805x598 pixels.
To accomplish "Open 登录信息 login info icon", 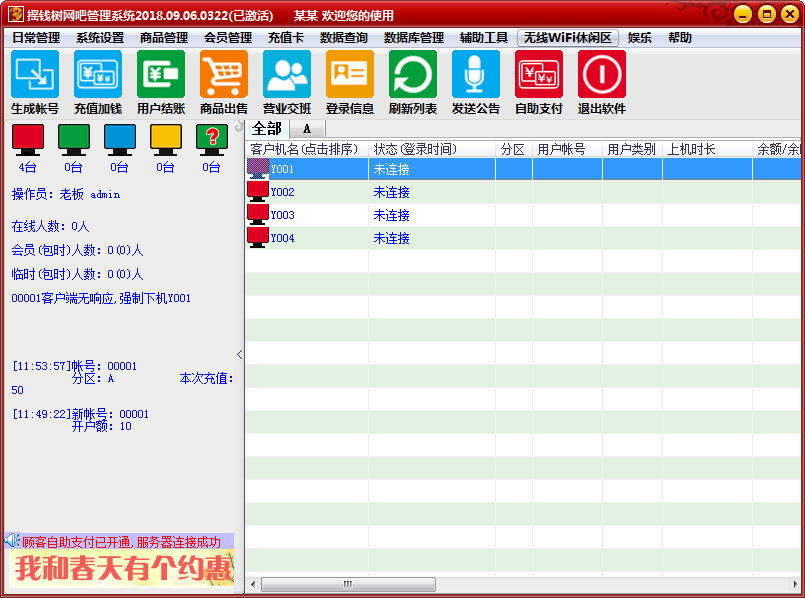I will tap(350, 75).
